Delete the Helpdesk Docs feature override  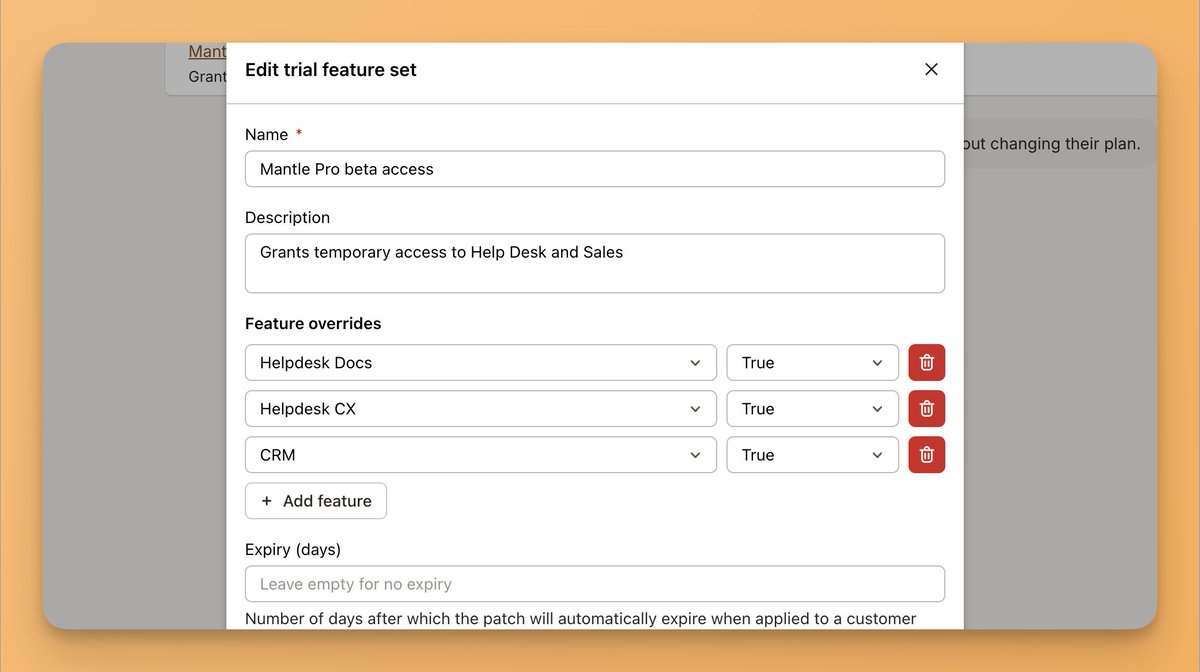[926, 363]
